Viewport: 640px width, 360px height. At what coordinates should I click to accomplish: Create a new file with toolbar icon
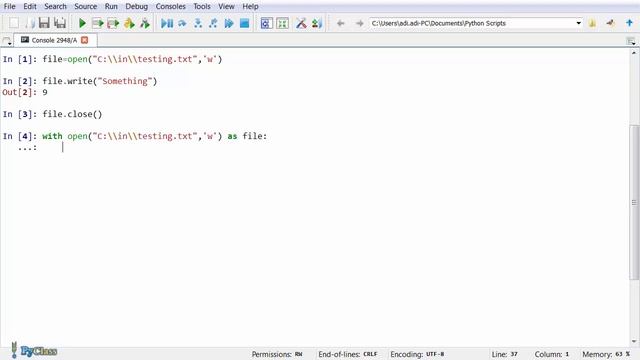[14, 23]
